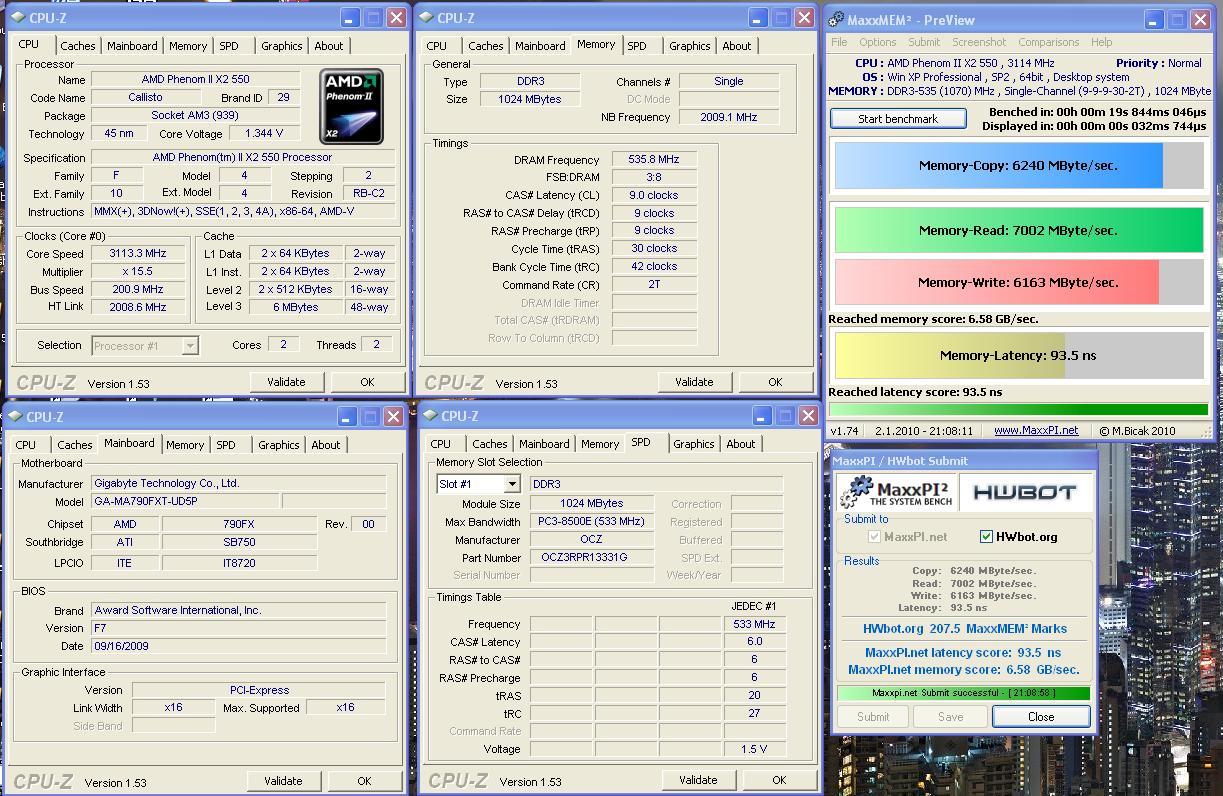The width and height of the screenshot is (1223, 796).
Task: Click OK in the CPU-Z window showing the SPD tab
Action: click(779, 780)
